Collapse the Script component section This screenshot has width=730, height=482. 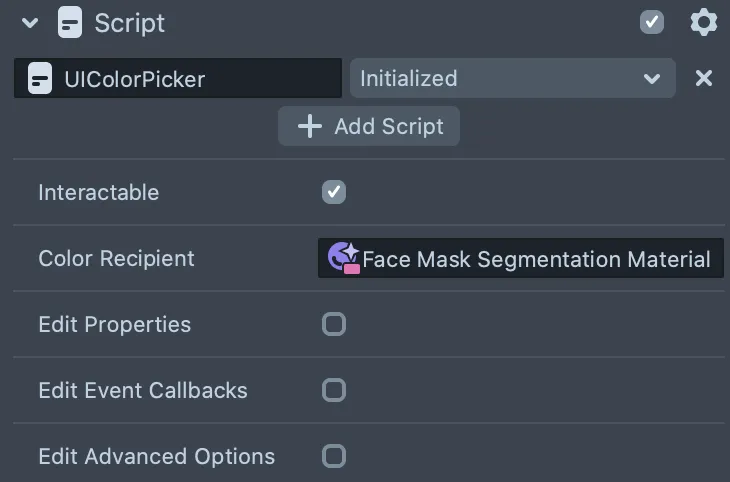(x=30, y=22)
